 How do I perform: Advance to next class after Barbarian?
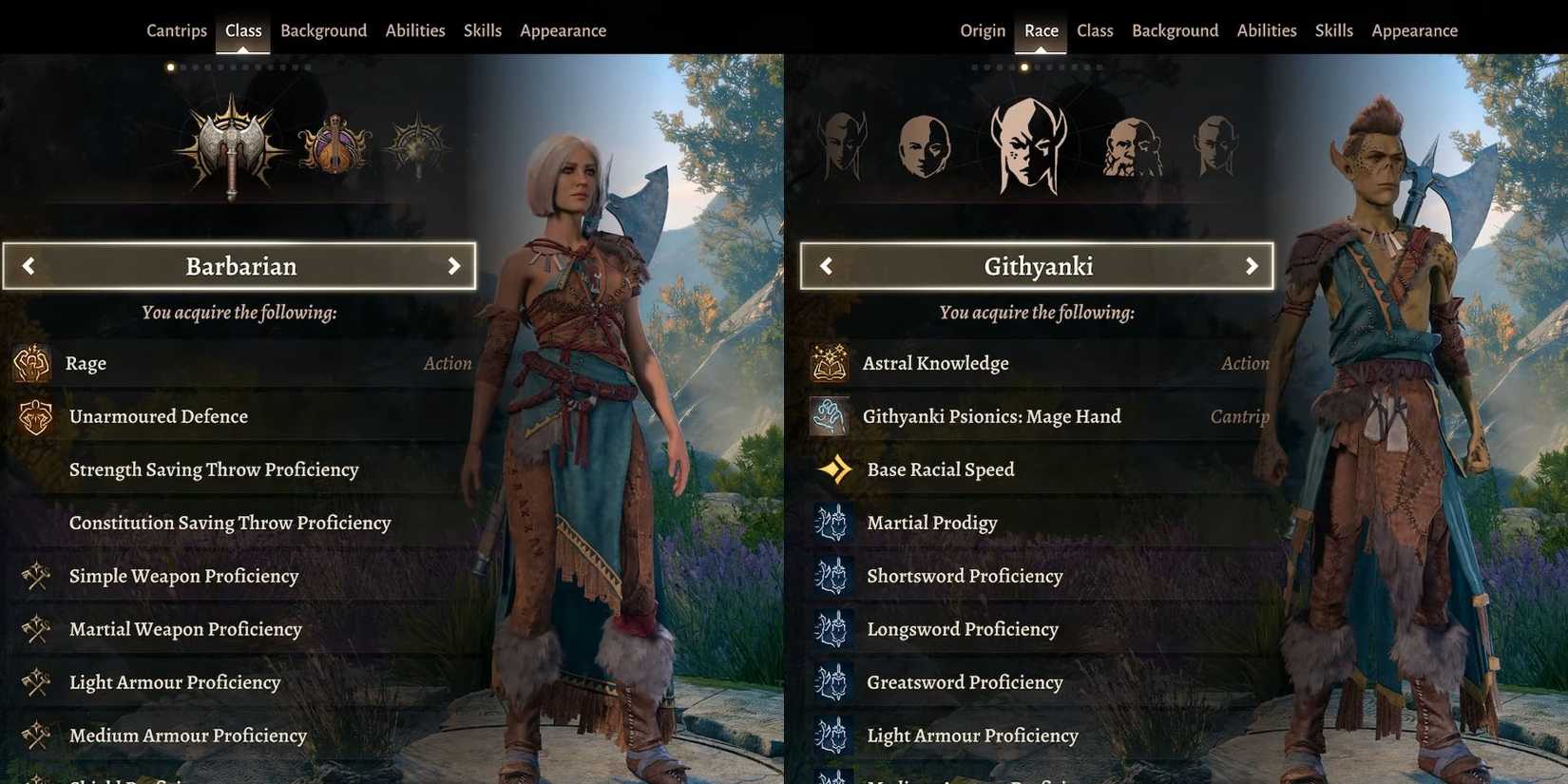[x=454, y=266]
